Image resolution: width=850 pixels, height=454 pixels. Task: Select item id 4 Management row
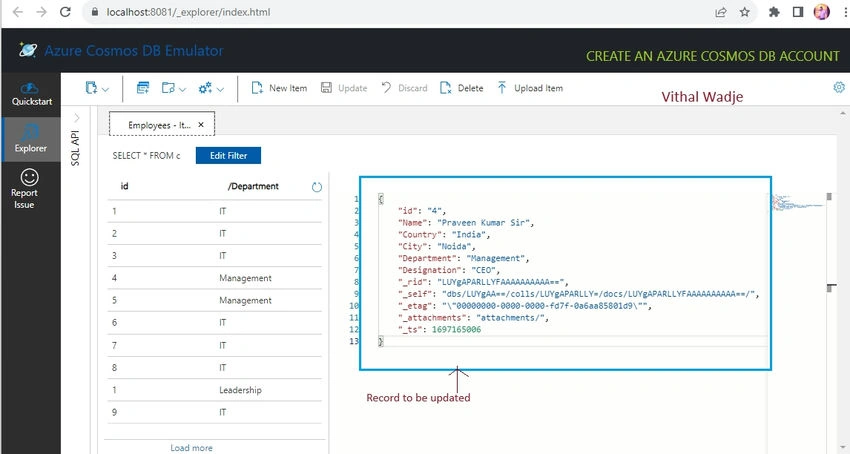pos(215,278)
